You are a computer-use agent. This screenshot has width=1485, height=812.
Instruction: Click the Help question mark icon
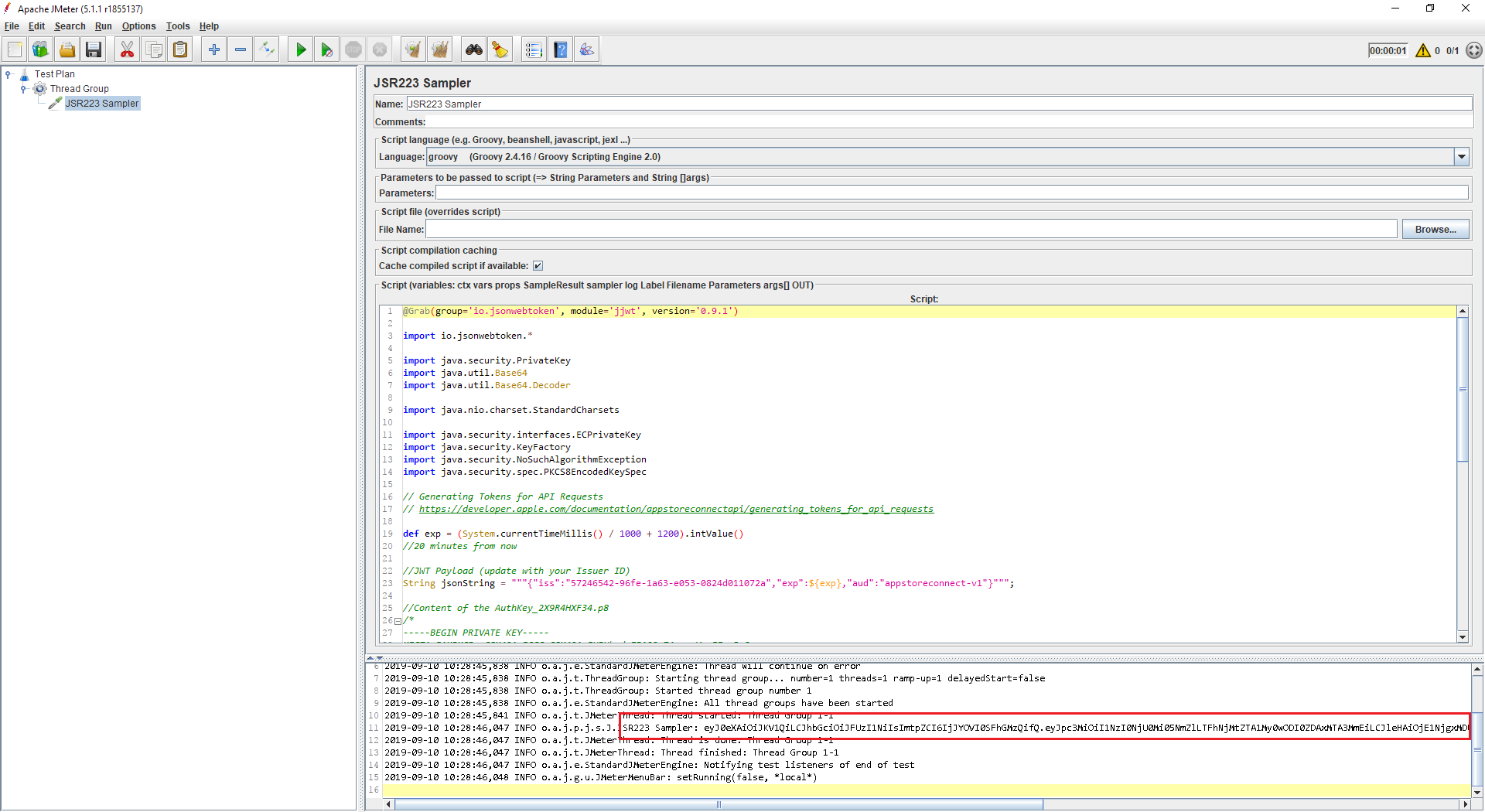coord(561,50)
